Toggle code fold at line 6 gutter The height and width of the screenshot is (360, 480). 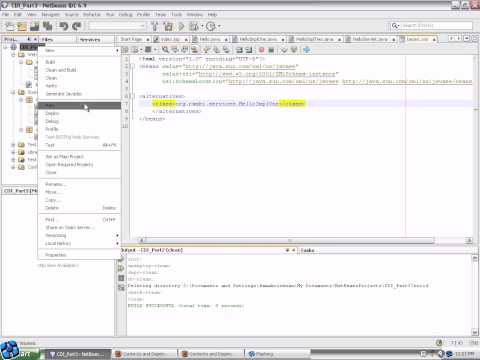pos(133,96)
